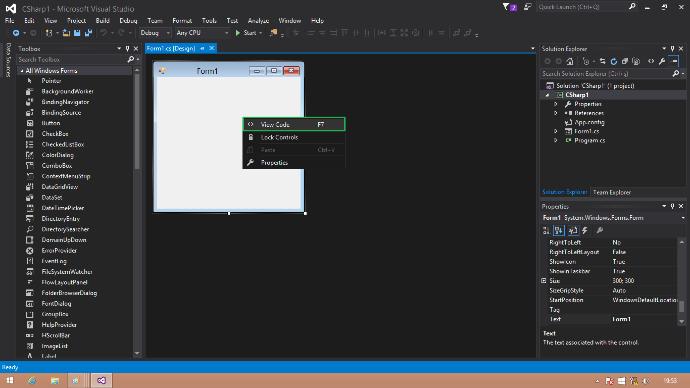Select View Code in the context menu
Image resolution: width=690 pixels, height=388 pixels.
click(x=294, y=124)
